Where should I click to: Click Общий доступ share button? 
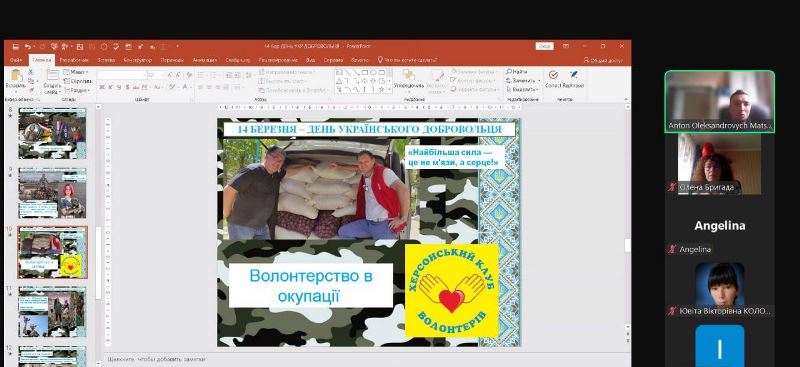pyautogui.click(x=604, y=60)
